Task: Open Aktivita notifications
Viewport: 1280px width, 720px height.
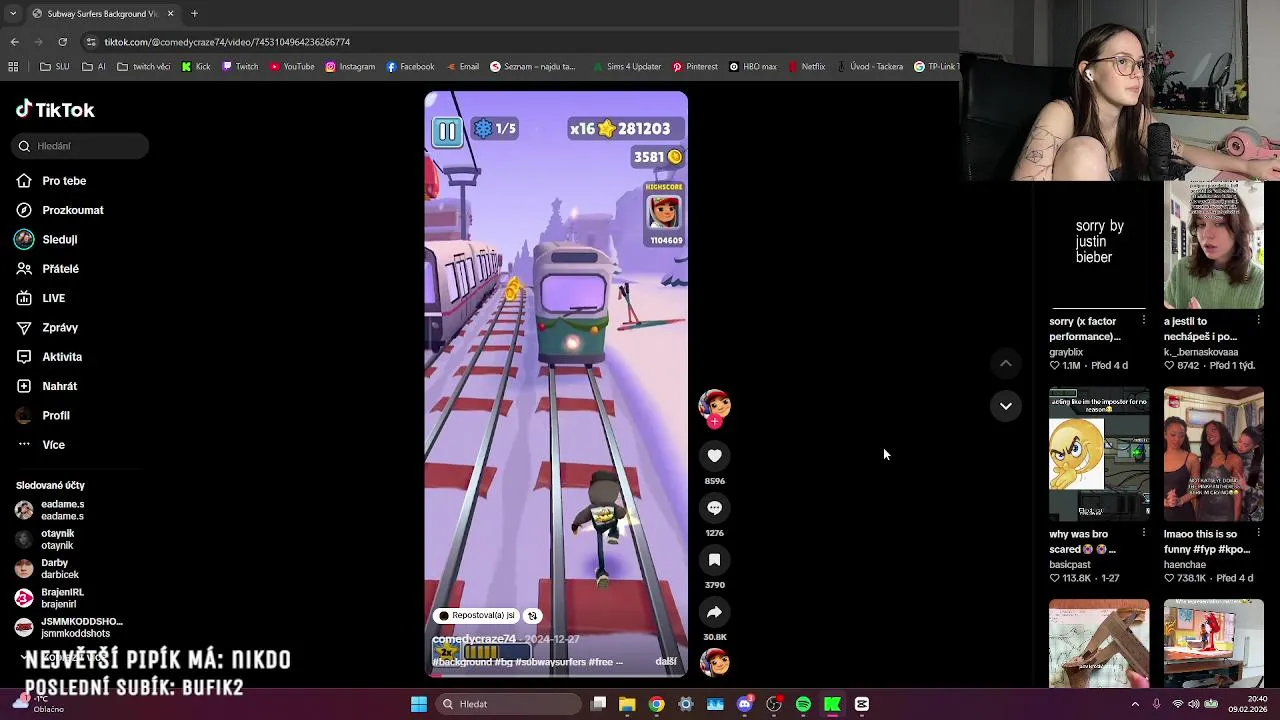Action: tap(49, 357)
